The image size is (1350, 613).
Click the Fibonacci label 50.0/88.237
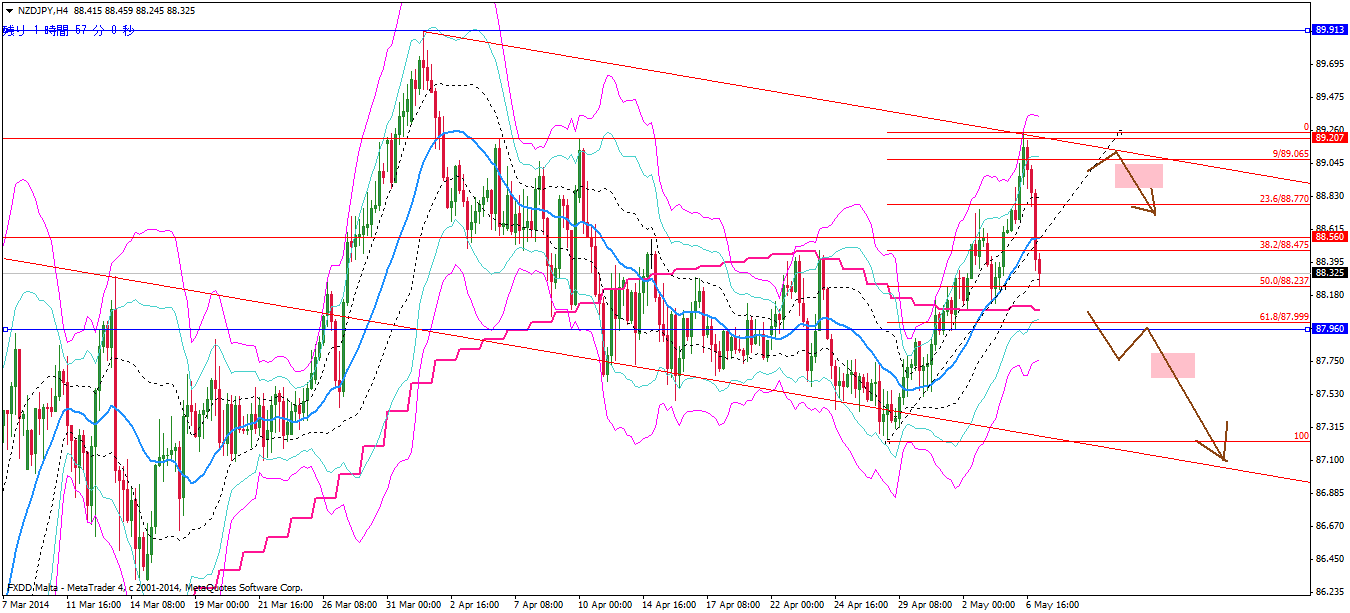(x=1283, y=281)
